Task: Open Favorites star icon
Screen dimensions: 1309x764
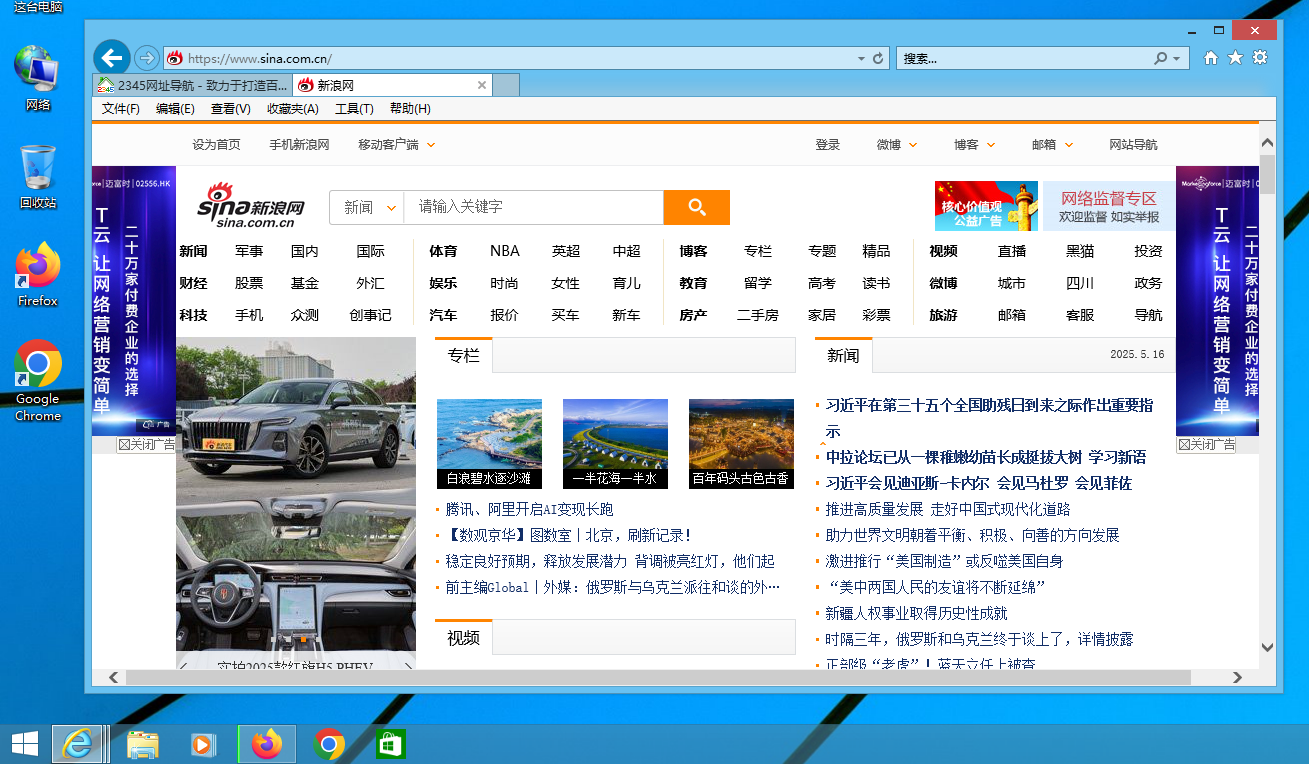Action: (1235, 58)
